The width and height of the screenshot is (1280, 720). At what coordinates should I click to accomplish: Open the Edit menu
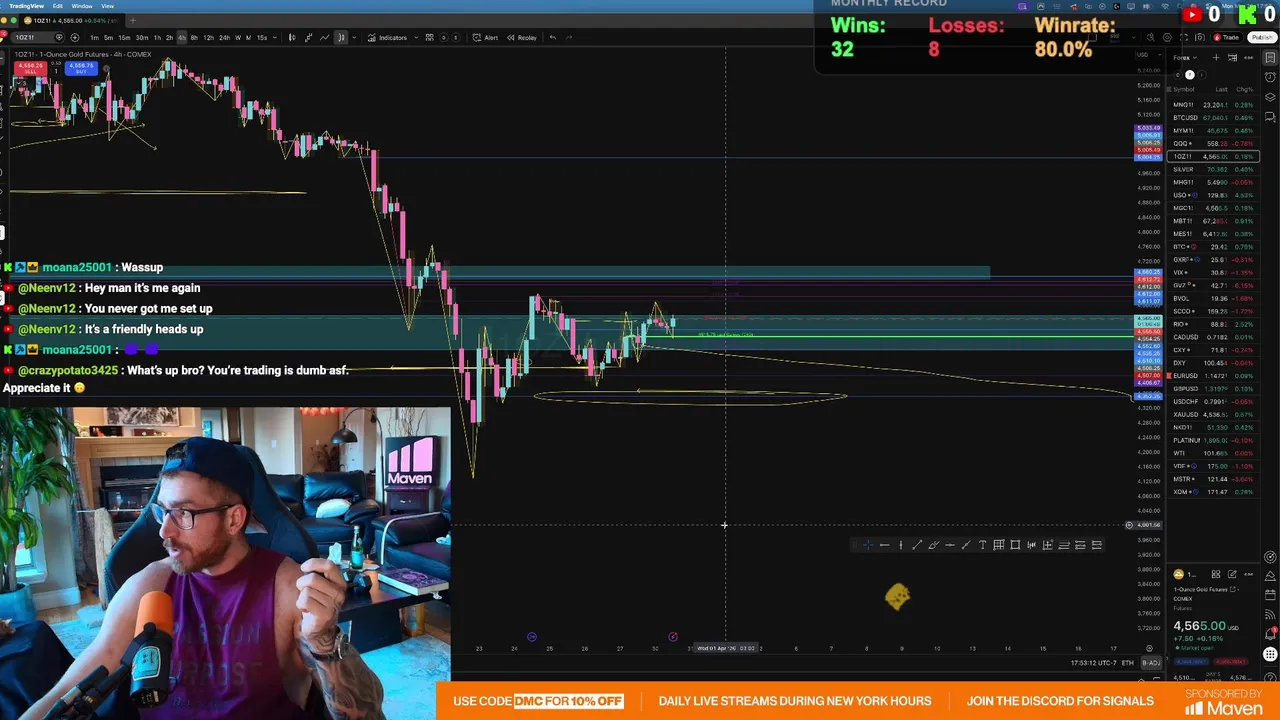(58, 6)
